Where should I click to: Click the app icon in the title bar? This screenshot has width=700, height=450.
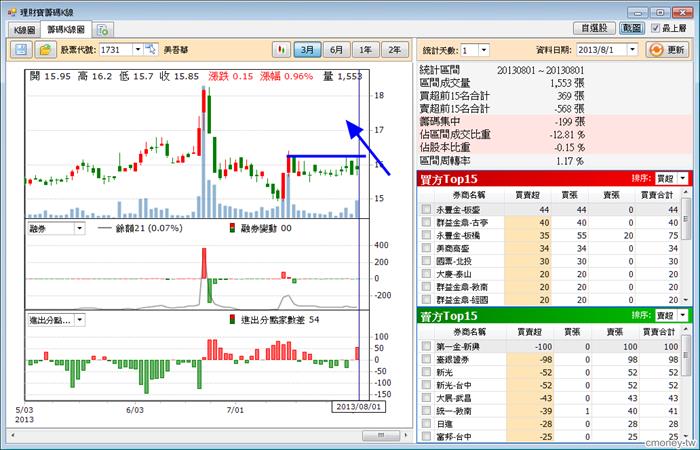[10, 9]
